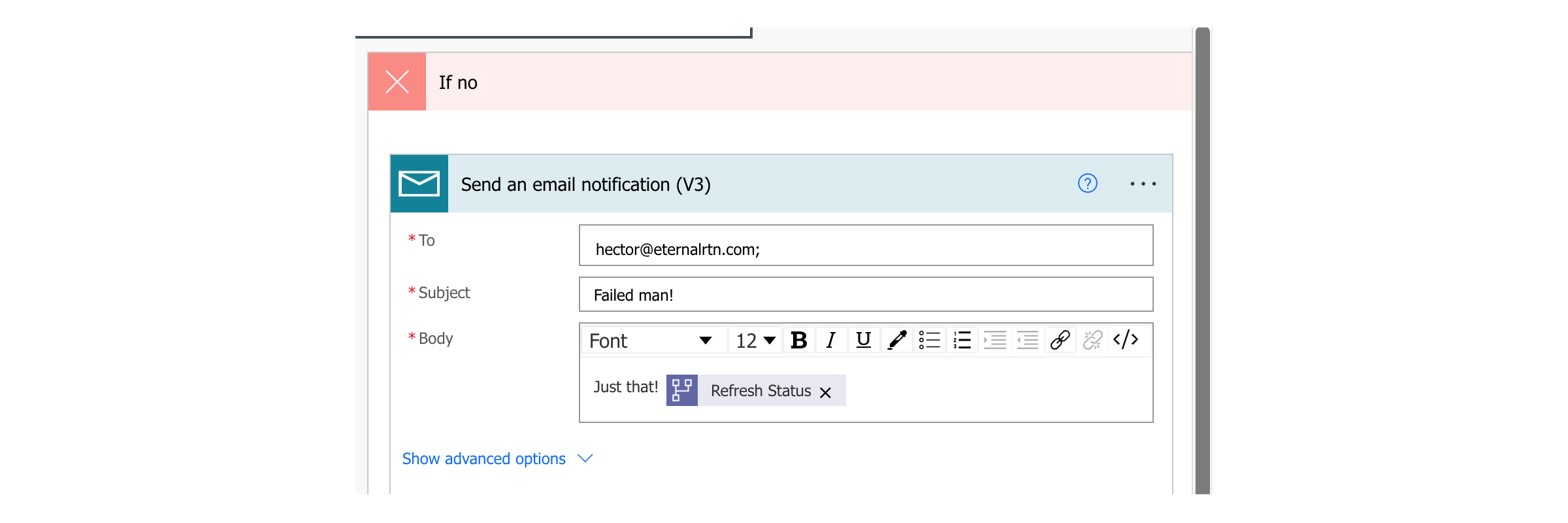Open the three-dots menu for the email action
Screen dimensions: 1568x523
pyautogui.click(x=1143, y=184)
